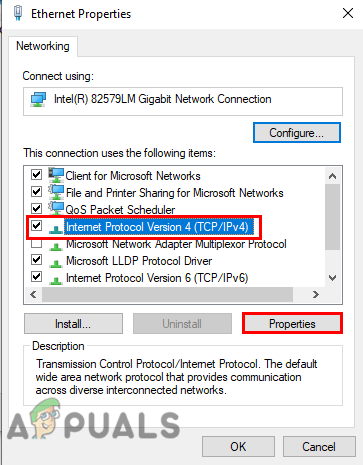The width and height of the screenshot is (363, 465).
Task: Click the Intel network adapter icon
Action: tap(38, 100)
